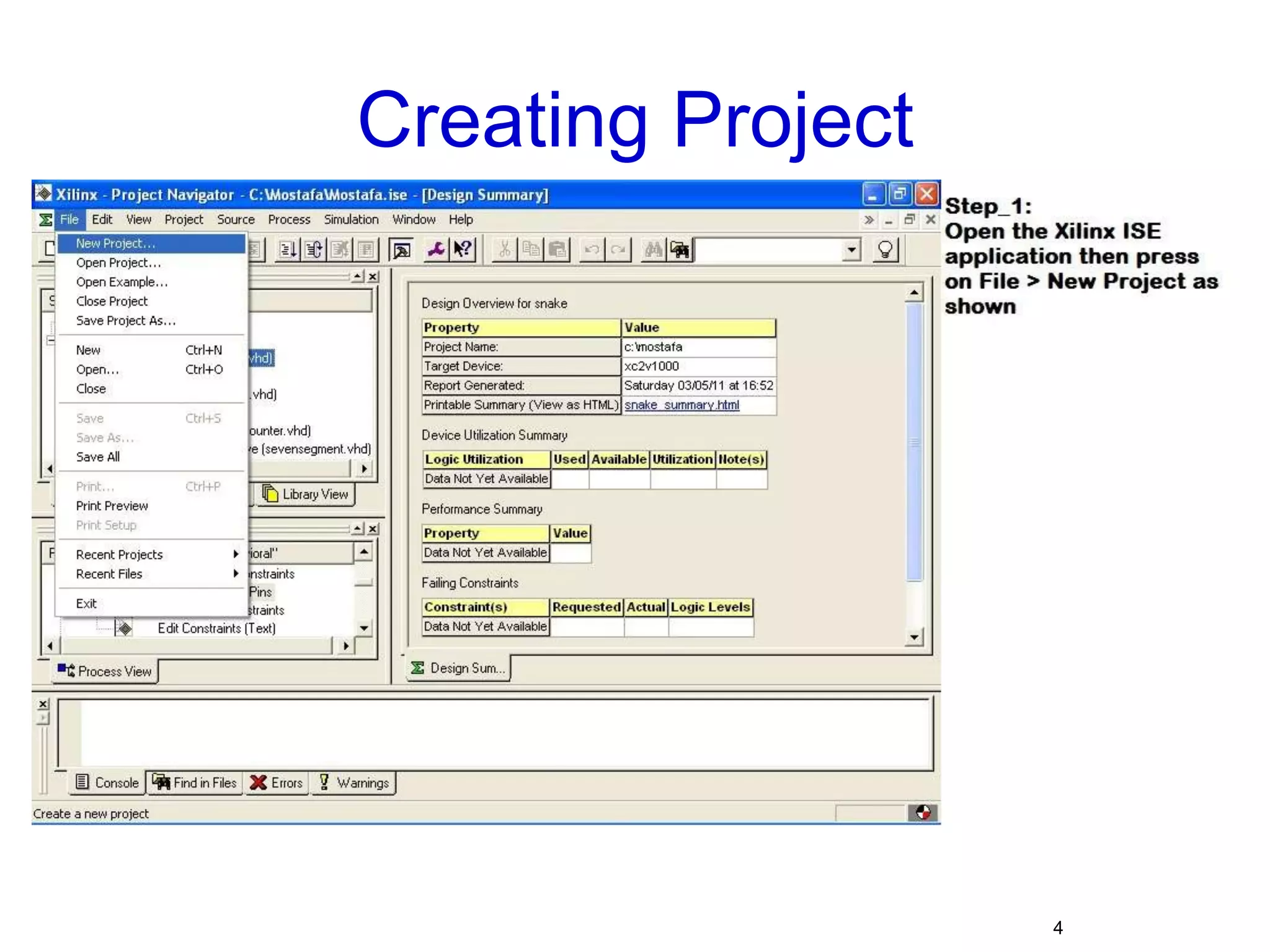Click the What's This help cursor icon
The image size is (1270, 952).
463,250
